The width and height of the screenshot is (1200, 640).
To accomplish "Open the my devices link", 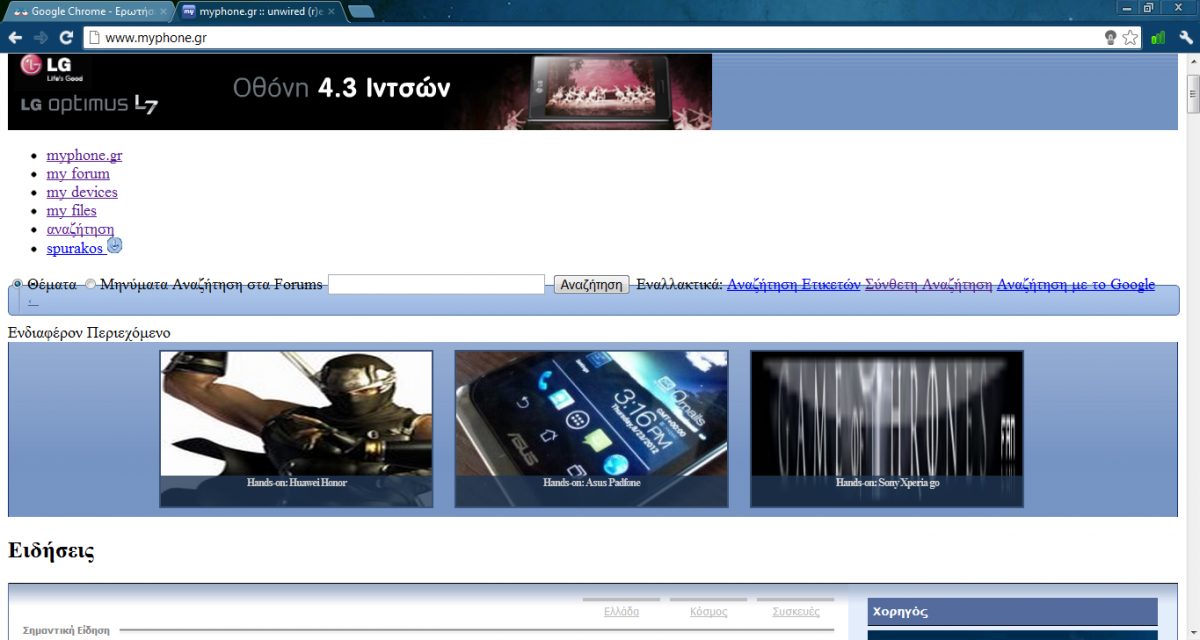I will tap(82, 192).
